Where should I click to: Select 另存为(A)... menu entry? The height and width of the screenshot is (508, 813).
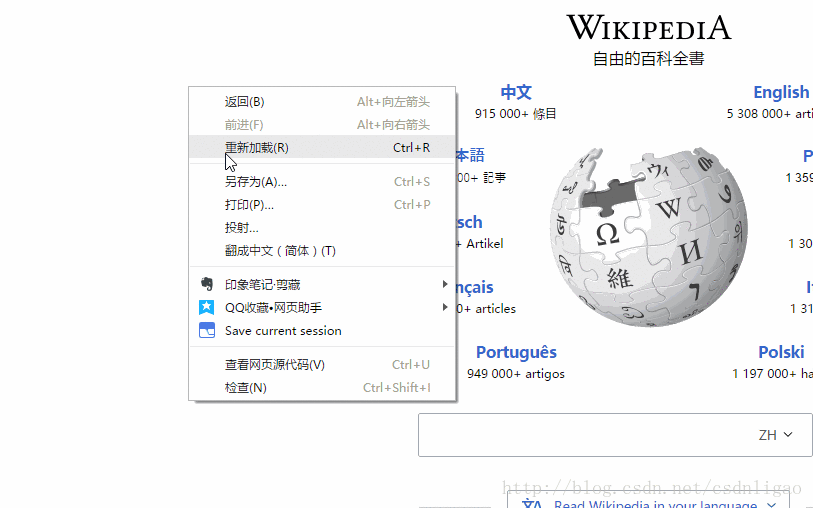322,181
